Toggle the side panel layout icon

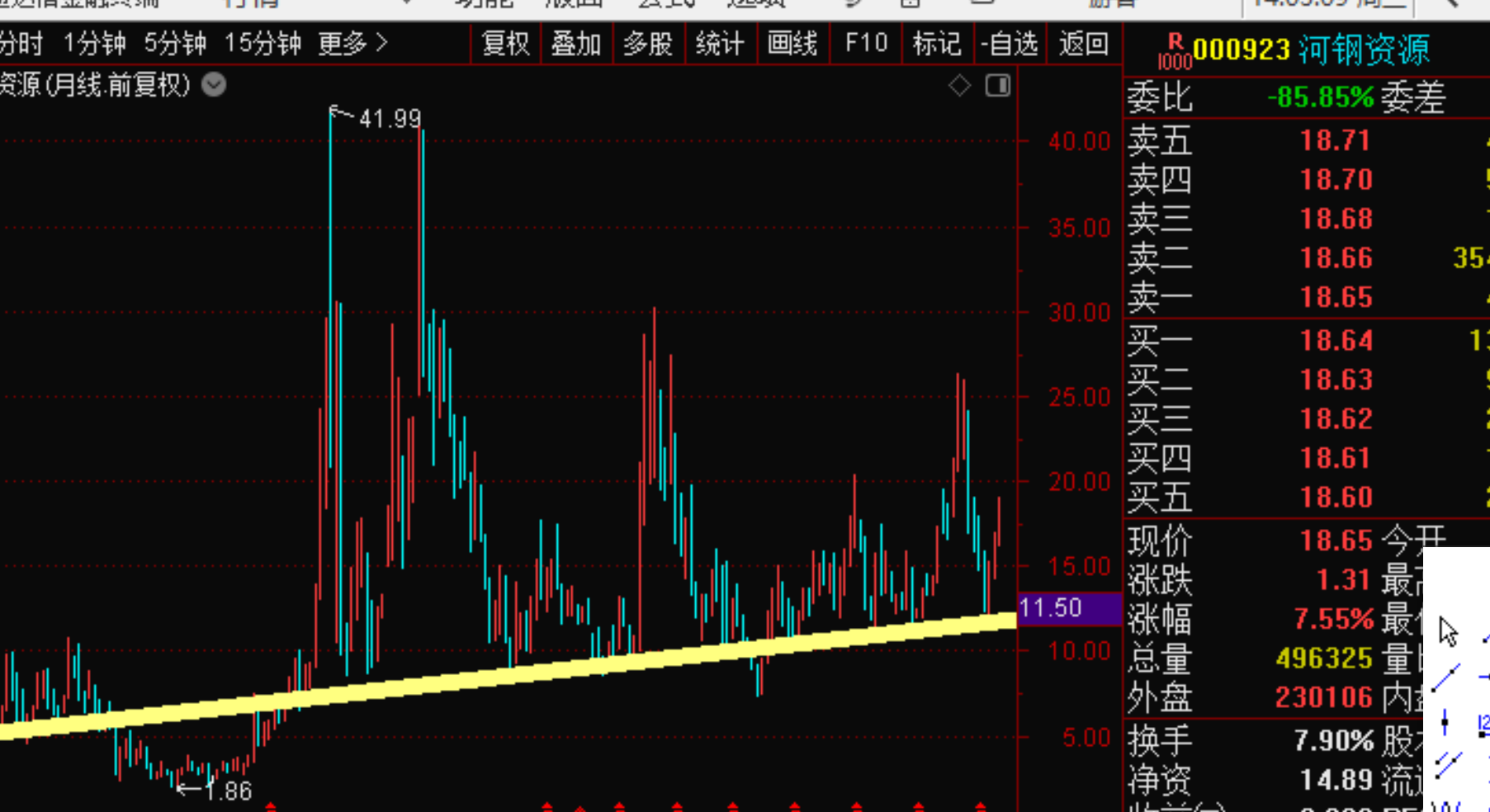click(x=998, y=85)
